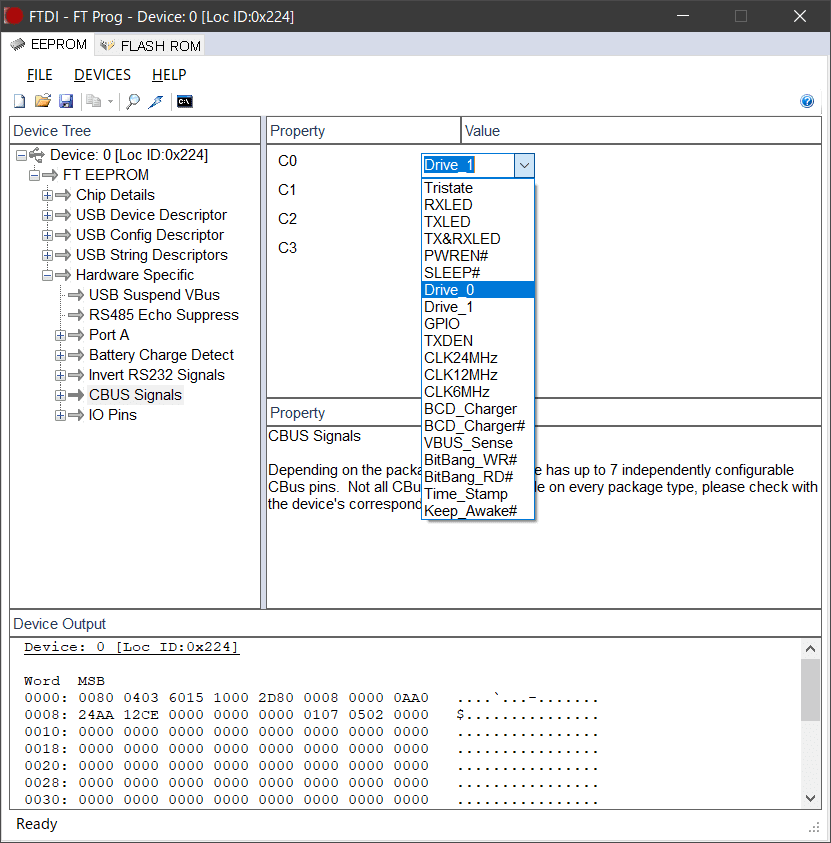This screenshot has width=831, height=843.
Task: Click the Device Output scrollbar down arrow
Action: pos(810,797)
